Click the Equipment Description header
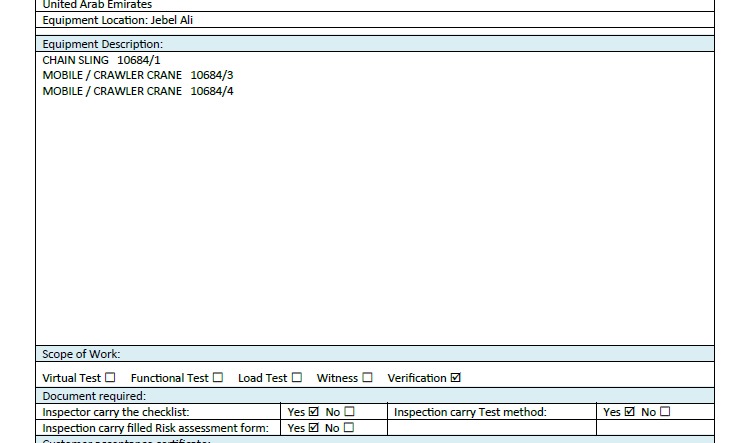734x443 pixels. tap(102, 44)
